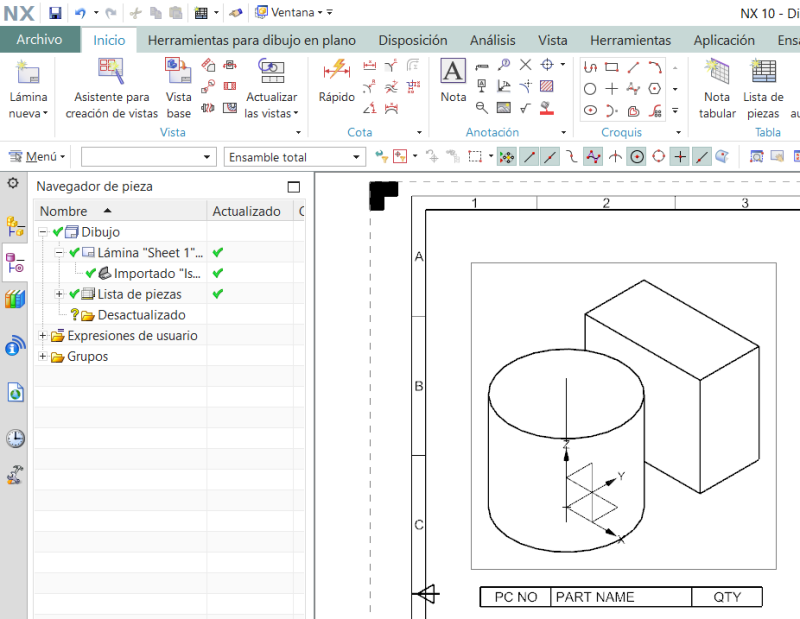Toggle snap to quadrant point
Viewport: 800px width, 619px height.
[x=659, y=157]
